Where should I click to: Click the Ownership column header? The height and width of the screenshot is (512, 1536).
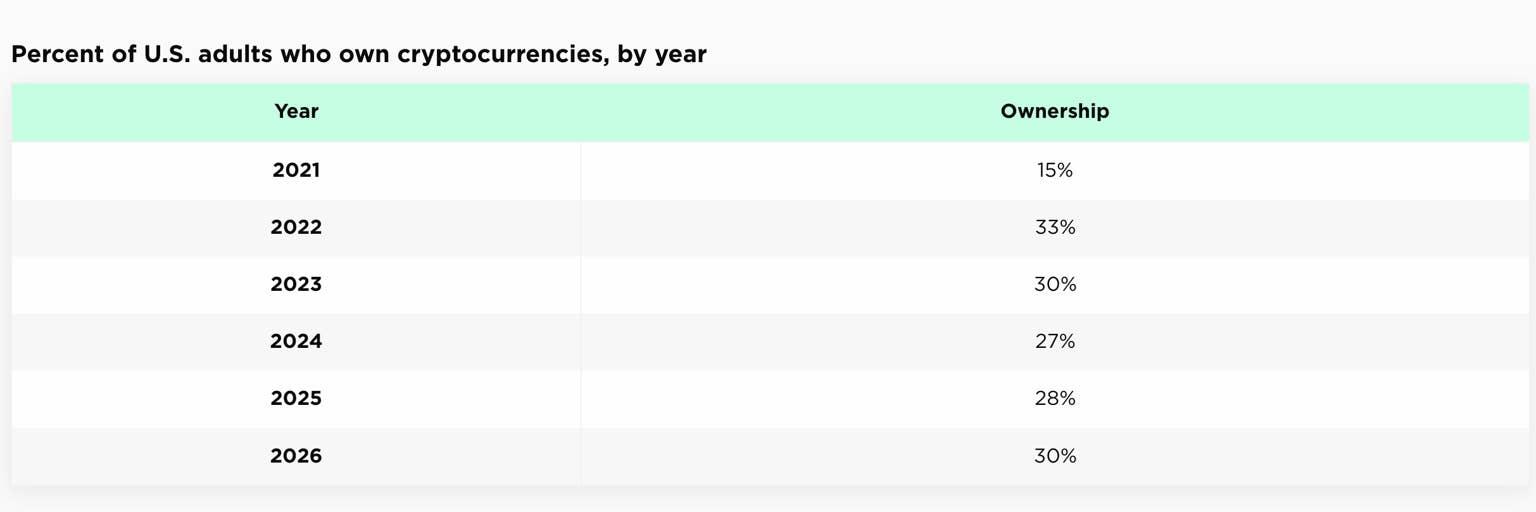pyautogui.click(x=1054, y=112)
